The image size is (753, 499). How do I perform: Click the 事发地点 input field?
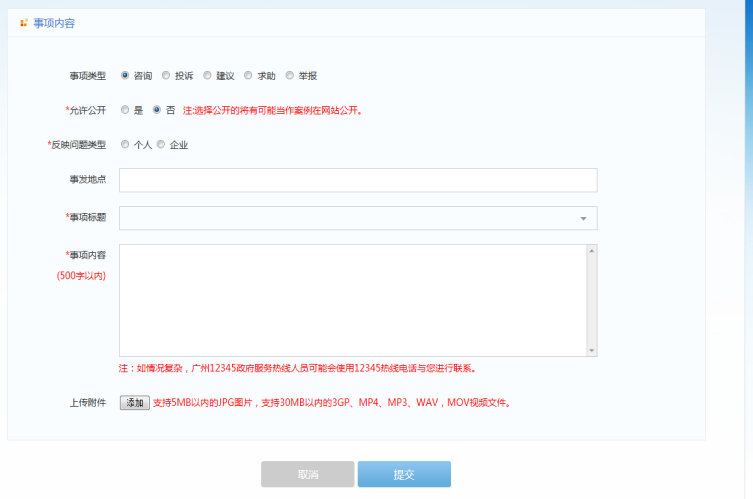point(357,180)
